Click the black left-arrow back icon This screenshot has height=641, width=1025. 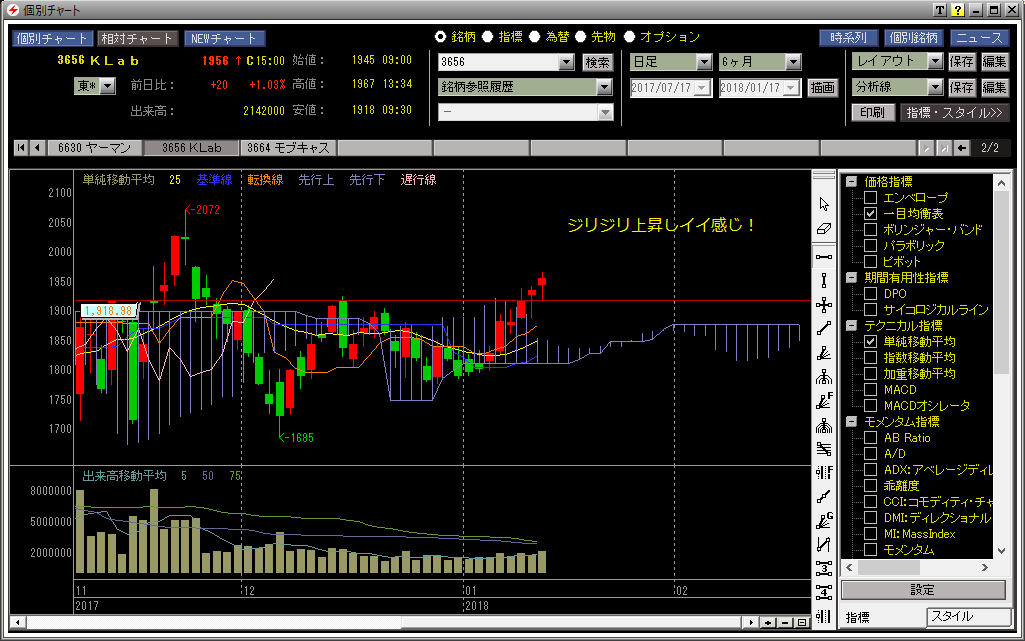pos(962,148)
